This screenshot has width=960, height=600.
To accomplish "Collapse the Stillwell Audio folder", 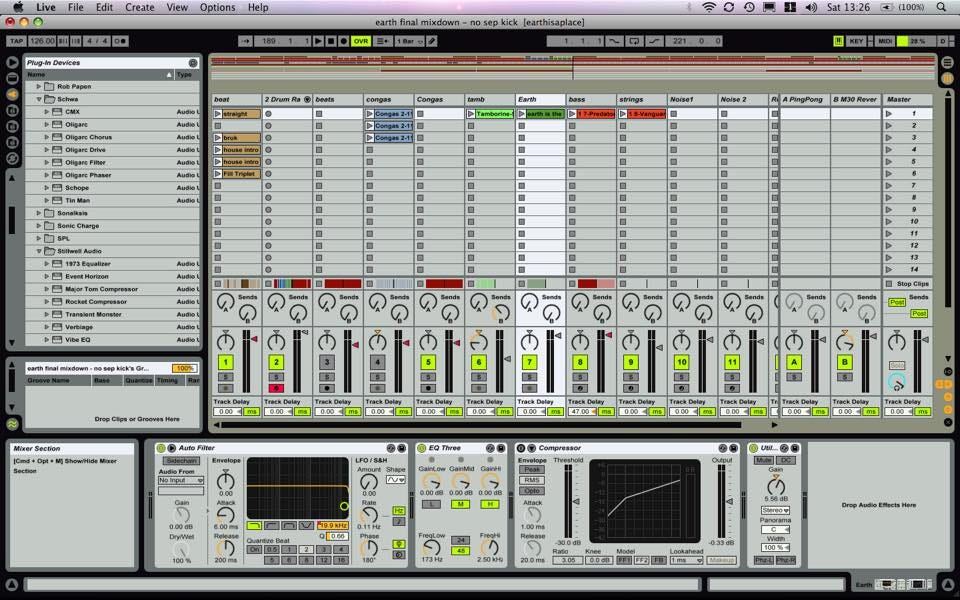I will (x=39, y=251).
